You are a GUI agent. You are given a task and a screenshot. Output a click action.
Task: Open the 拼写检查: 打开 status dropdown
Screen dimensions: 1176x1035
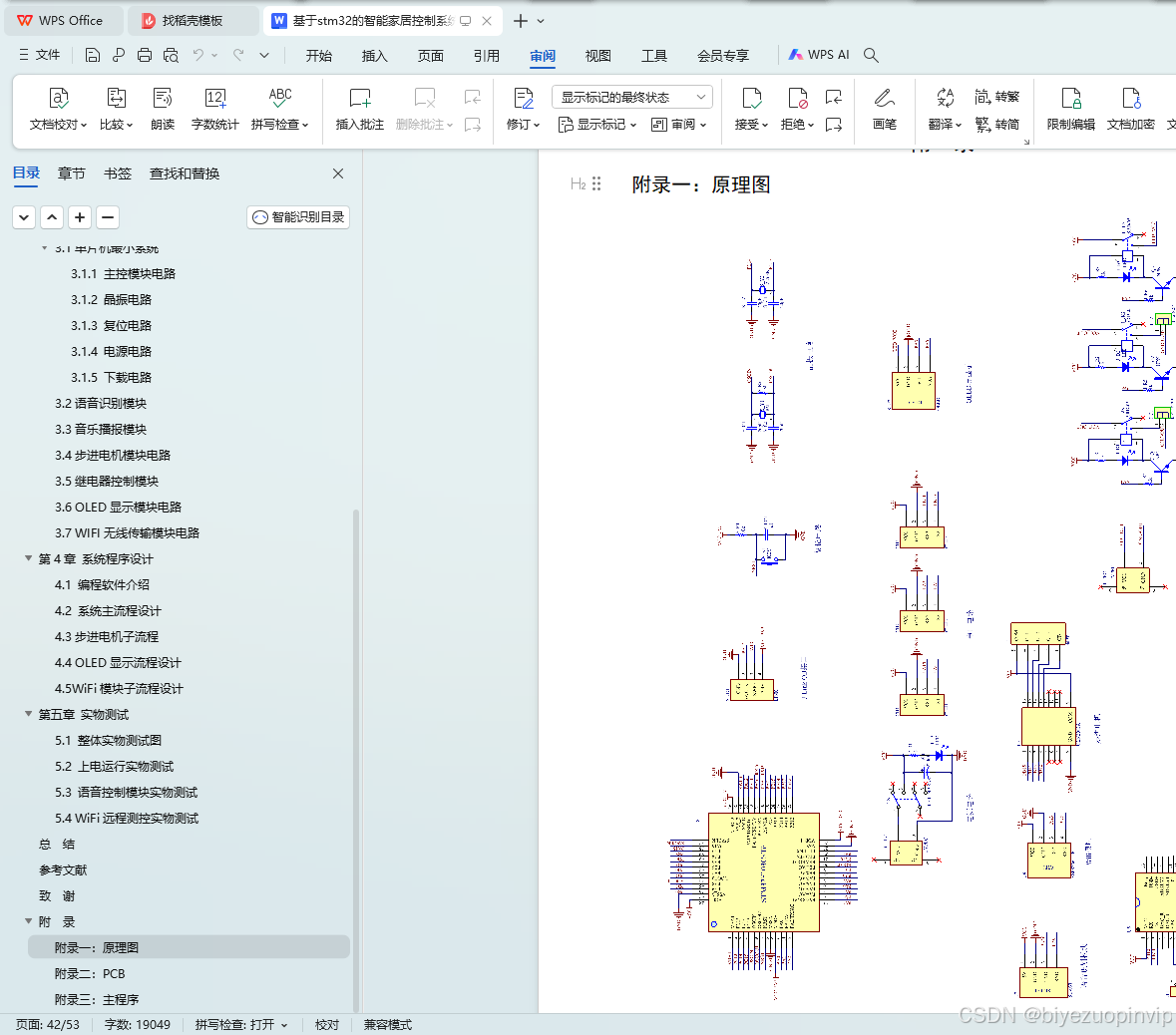pos(241,1024)
